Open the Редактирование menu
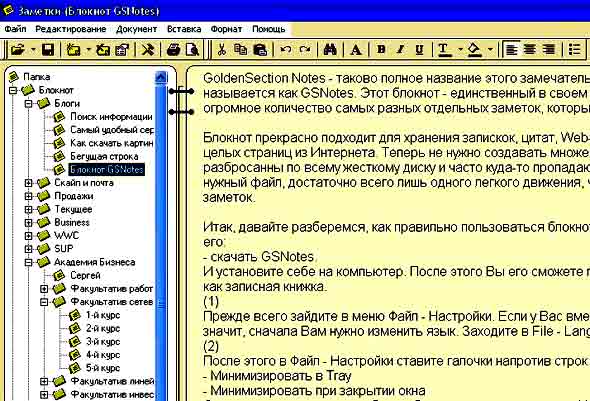 pyautogui.click(x=70, y=29)
